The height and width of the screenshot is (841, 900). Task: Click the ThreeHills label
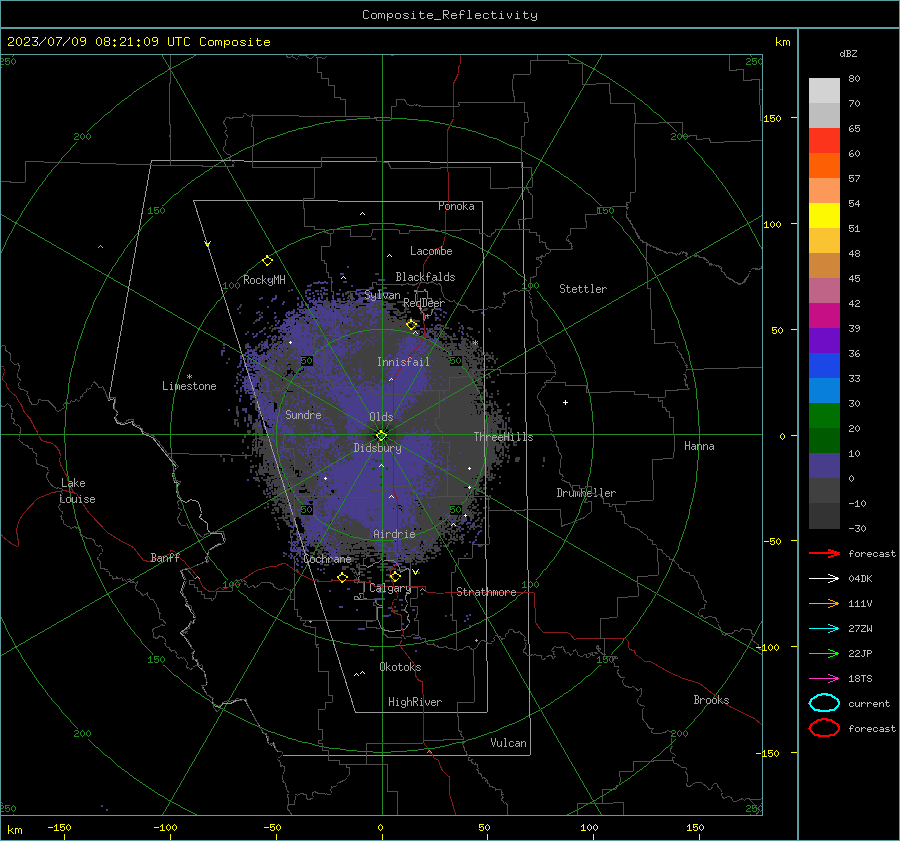coord(503,437)
